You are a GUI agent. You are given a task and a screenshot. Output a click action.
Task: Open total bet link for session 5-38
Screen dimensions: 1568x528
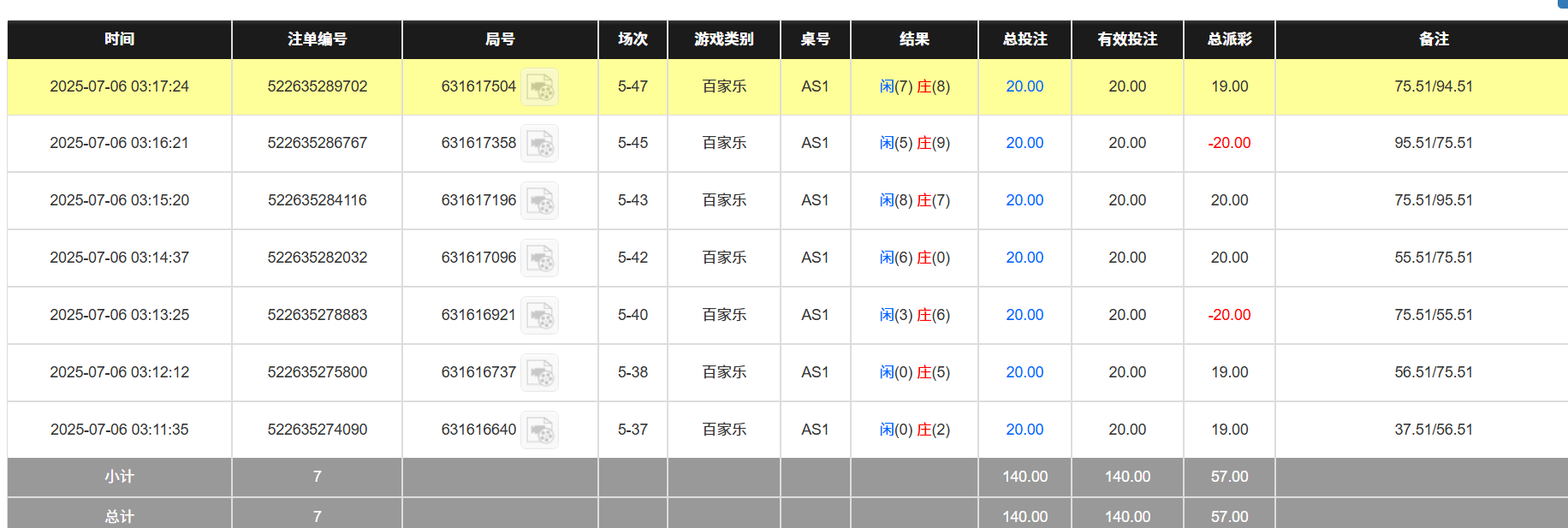tap(1025, 372)
